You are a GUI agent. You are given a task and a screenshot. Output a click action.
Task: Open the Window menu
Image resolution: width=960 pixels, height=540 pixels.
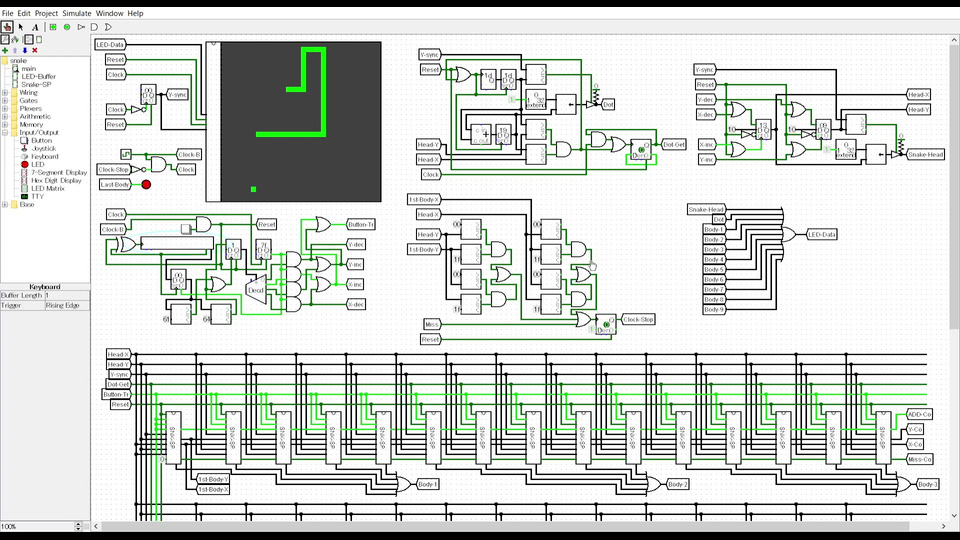(x=109, y=13)
